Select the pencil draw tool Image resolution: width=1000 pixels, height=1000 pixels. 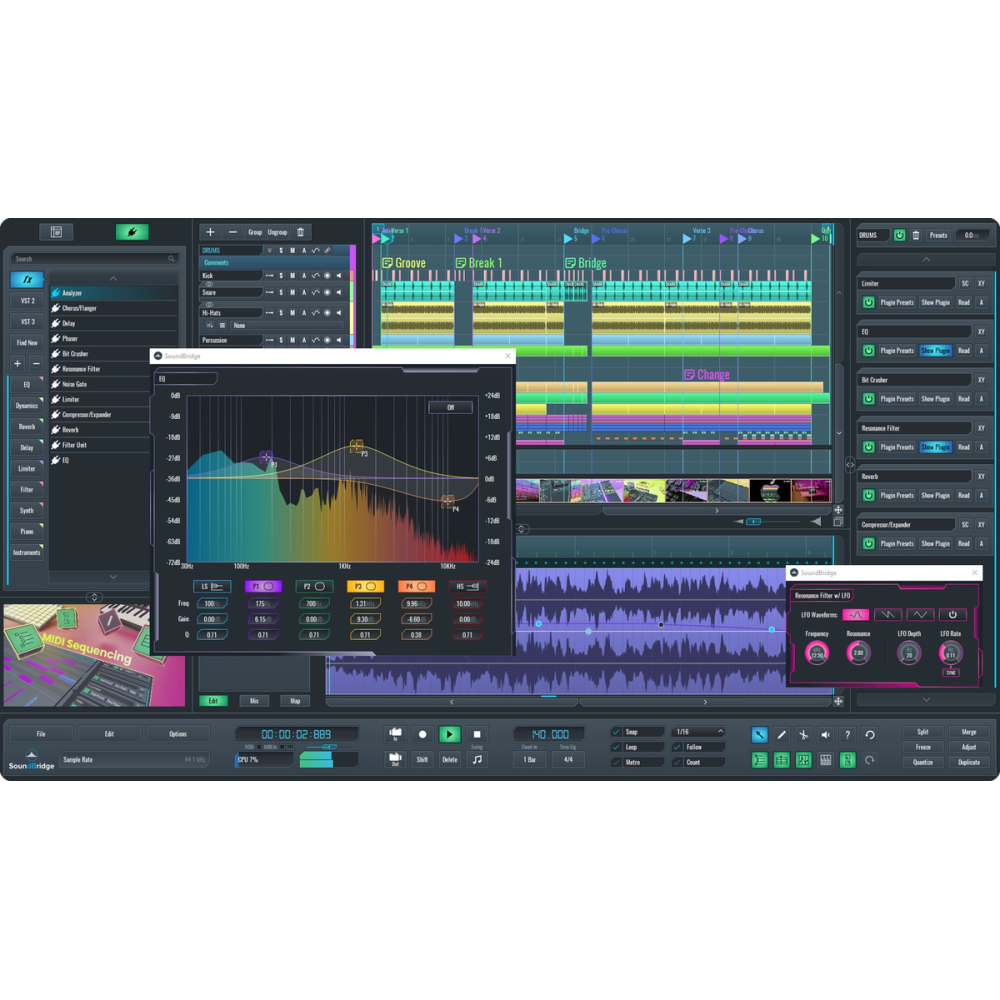click(781, 734)
